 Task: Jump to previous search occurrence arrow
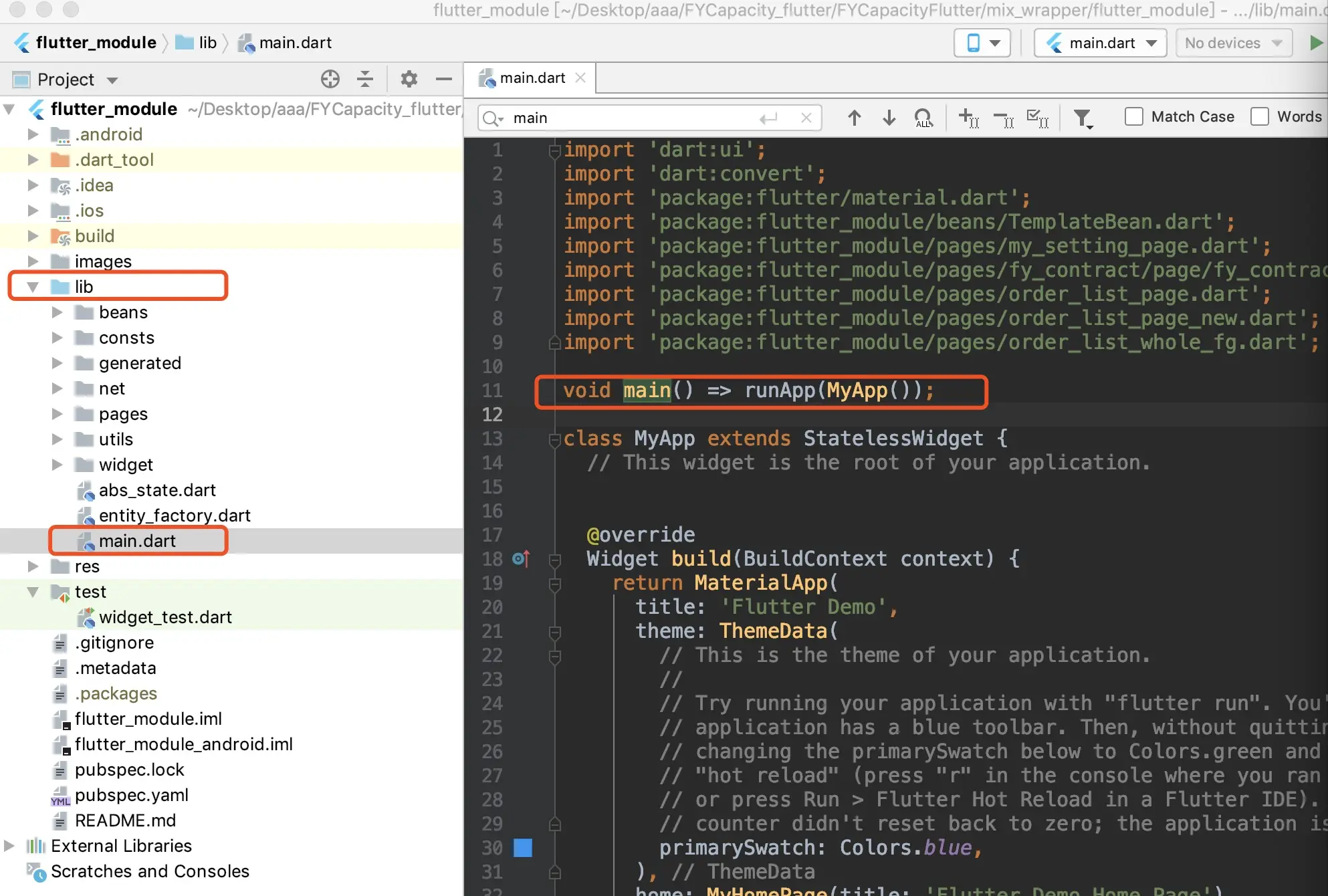(x=854, y=118)
